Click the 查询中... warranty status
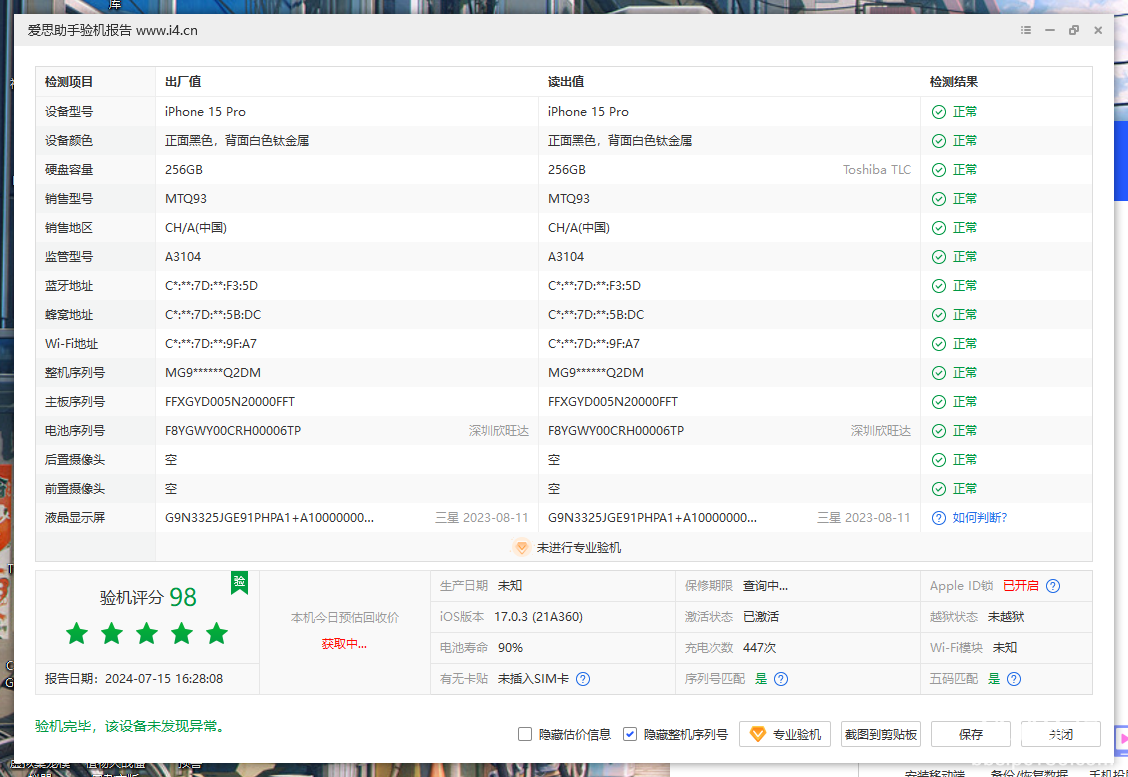The image size is (1128, 777). (x=765, y=586)
